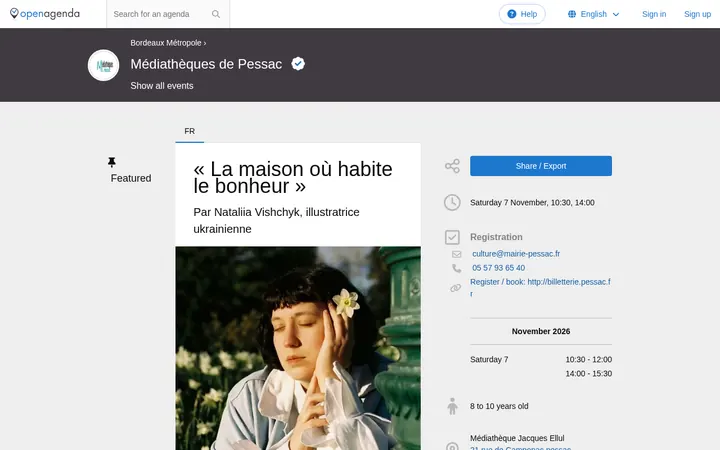Click the child age icon

click(x=452, y=406)
